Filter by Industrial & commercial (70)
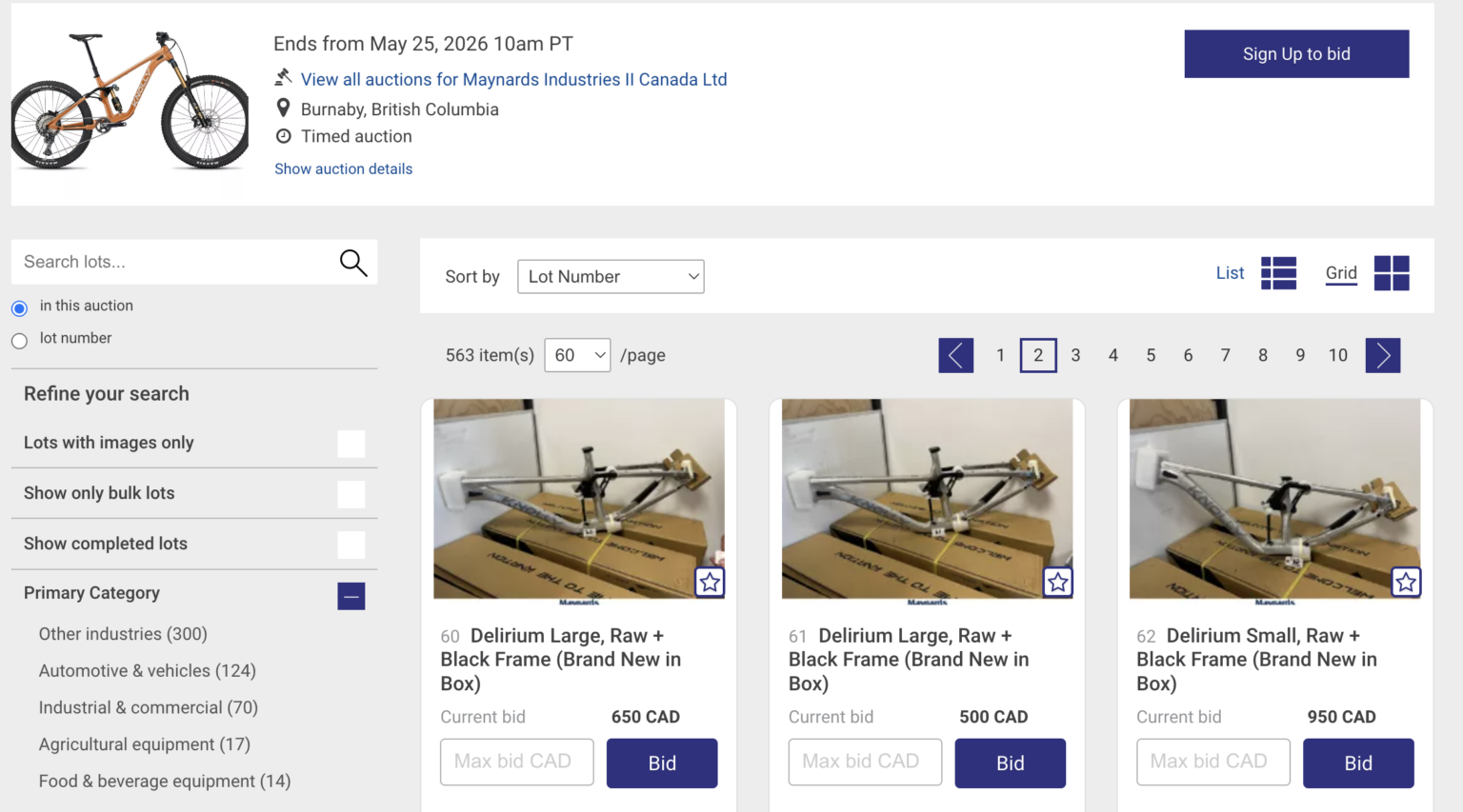The height and width of the screenshot is (812, 1463). [x=149, y=708]
